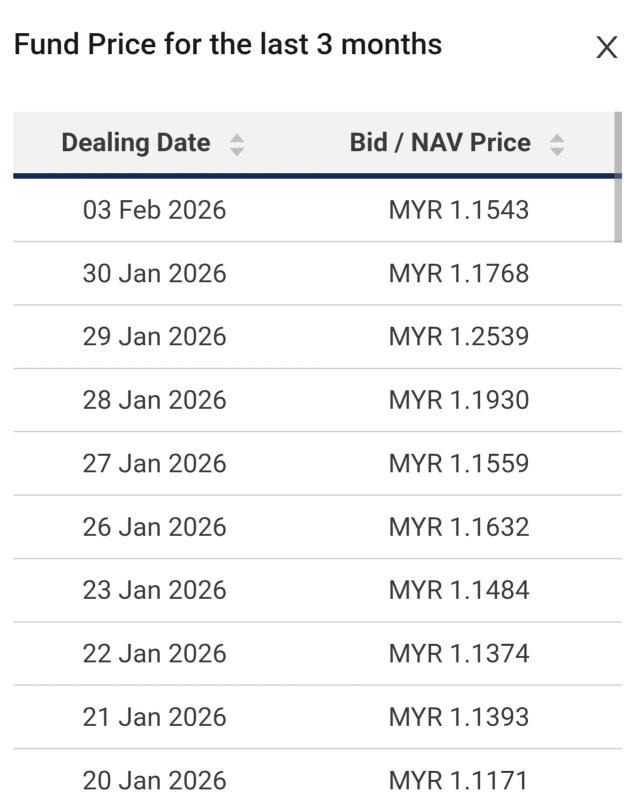Select the 23 Jan 2026 row date
The width and height of the screenshot is (640, 807).
click(x=154, y=590)
